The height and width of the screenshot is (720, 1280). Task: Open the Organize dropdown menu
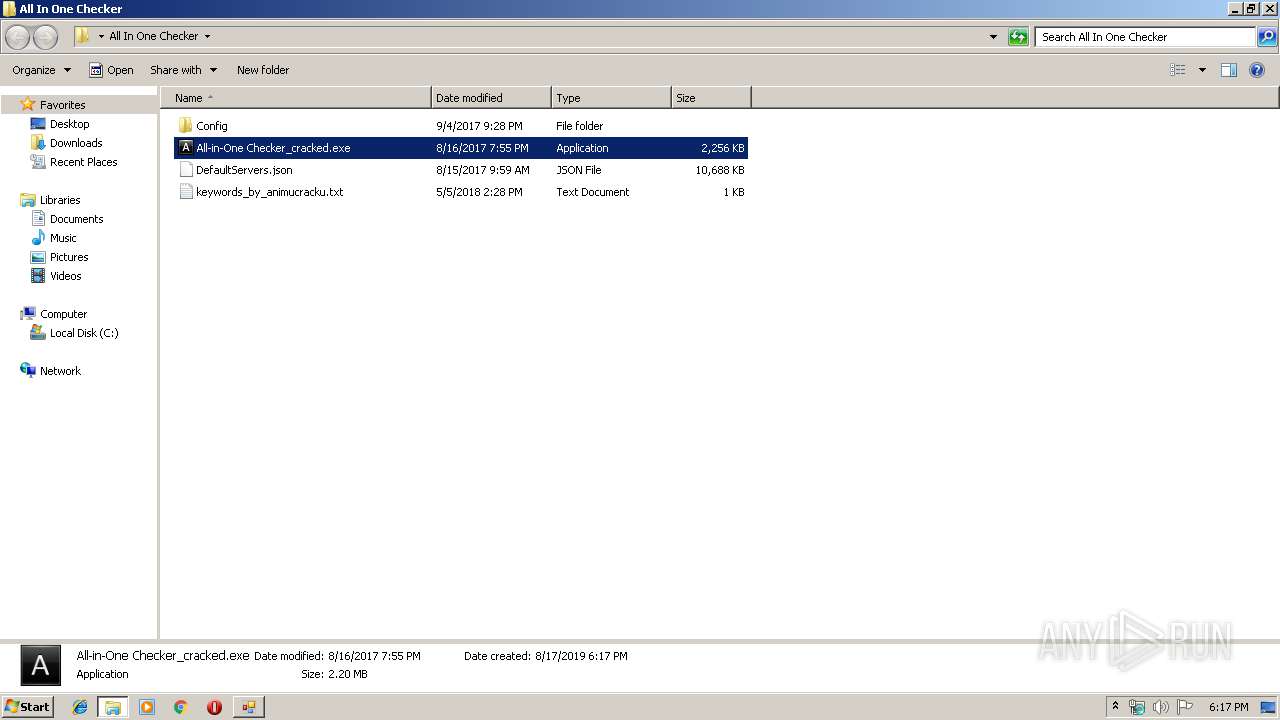(x=41, y=70)
